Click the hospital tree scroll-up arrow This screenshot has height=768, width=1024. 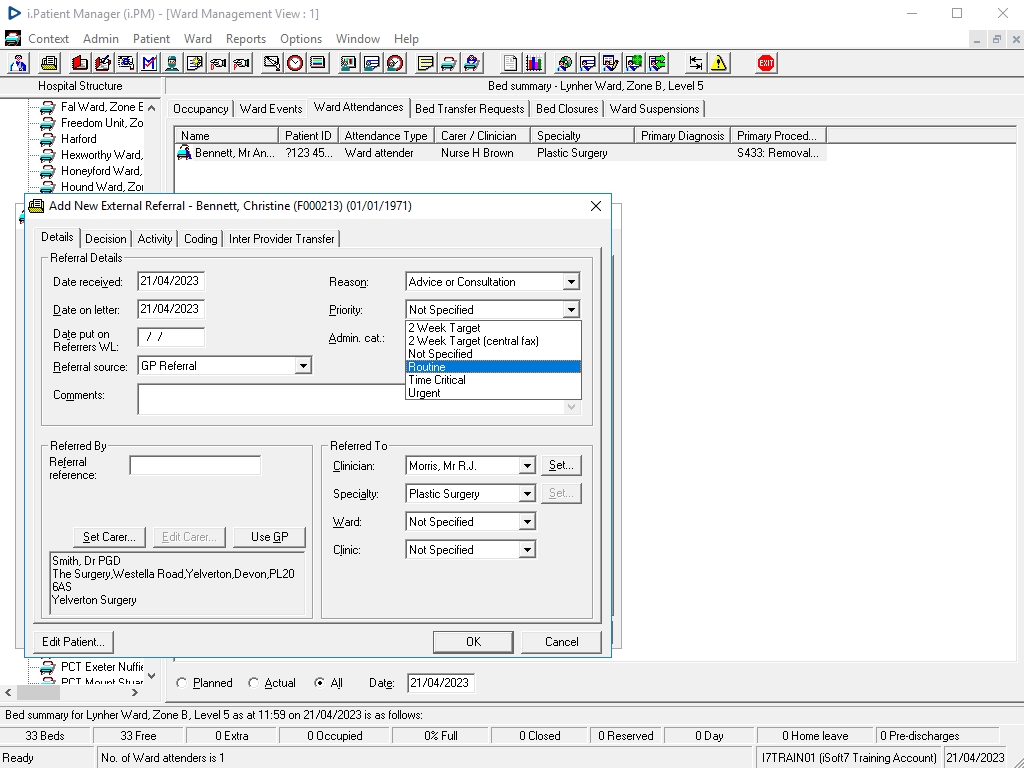(152, 108)
